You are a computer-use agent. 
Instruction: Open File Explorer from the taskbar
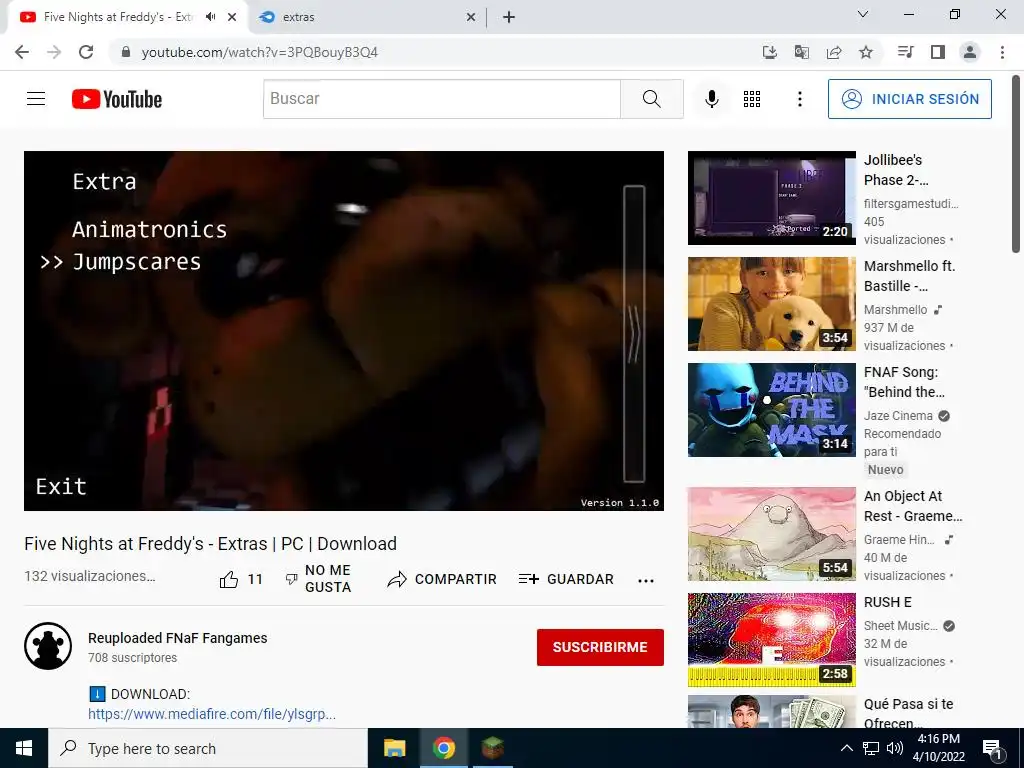[x=394, y=748]
